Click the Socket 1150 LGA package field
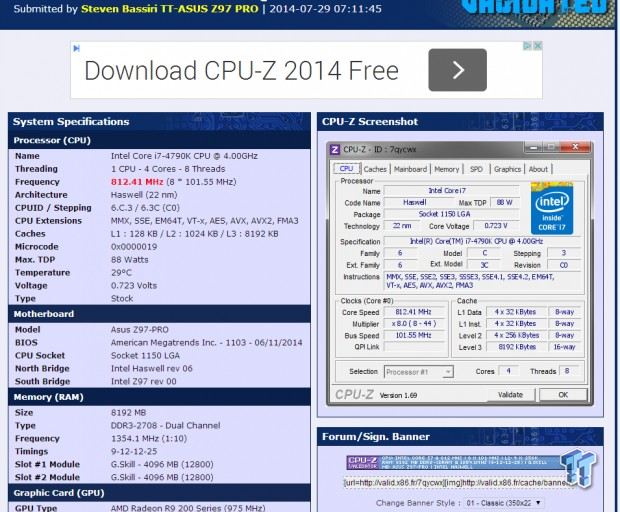This screenshot has width=620, height=512. coord(451,214)
